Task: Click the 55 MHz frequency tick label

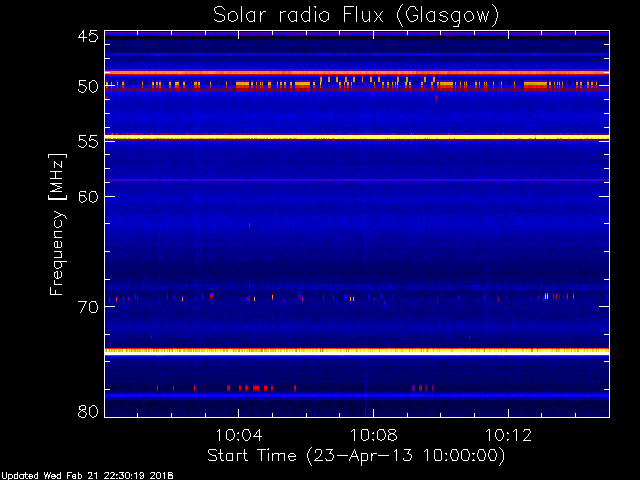Action: [87, 142]
